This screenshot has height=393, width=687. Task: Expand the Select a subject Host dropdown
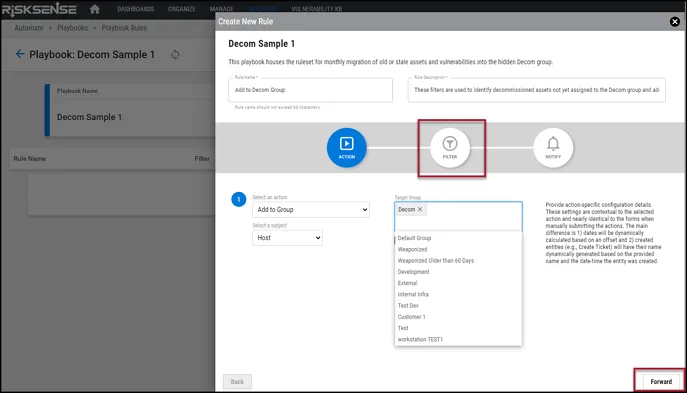pos(287,237)
